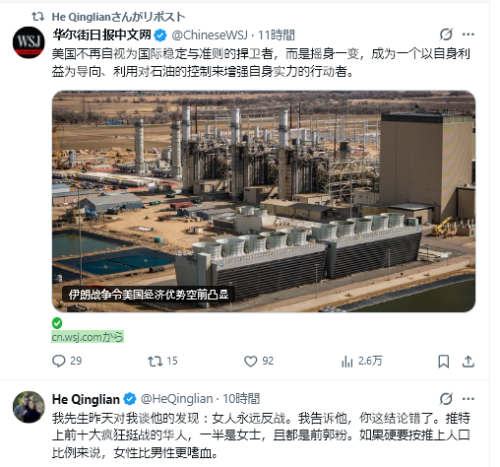The height and width of the screenshot is (467, 500).
Task: Bookmark the ChineseWSJ post
Action: click(x=443, y=361)
